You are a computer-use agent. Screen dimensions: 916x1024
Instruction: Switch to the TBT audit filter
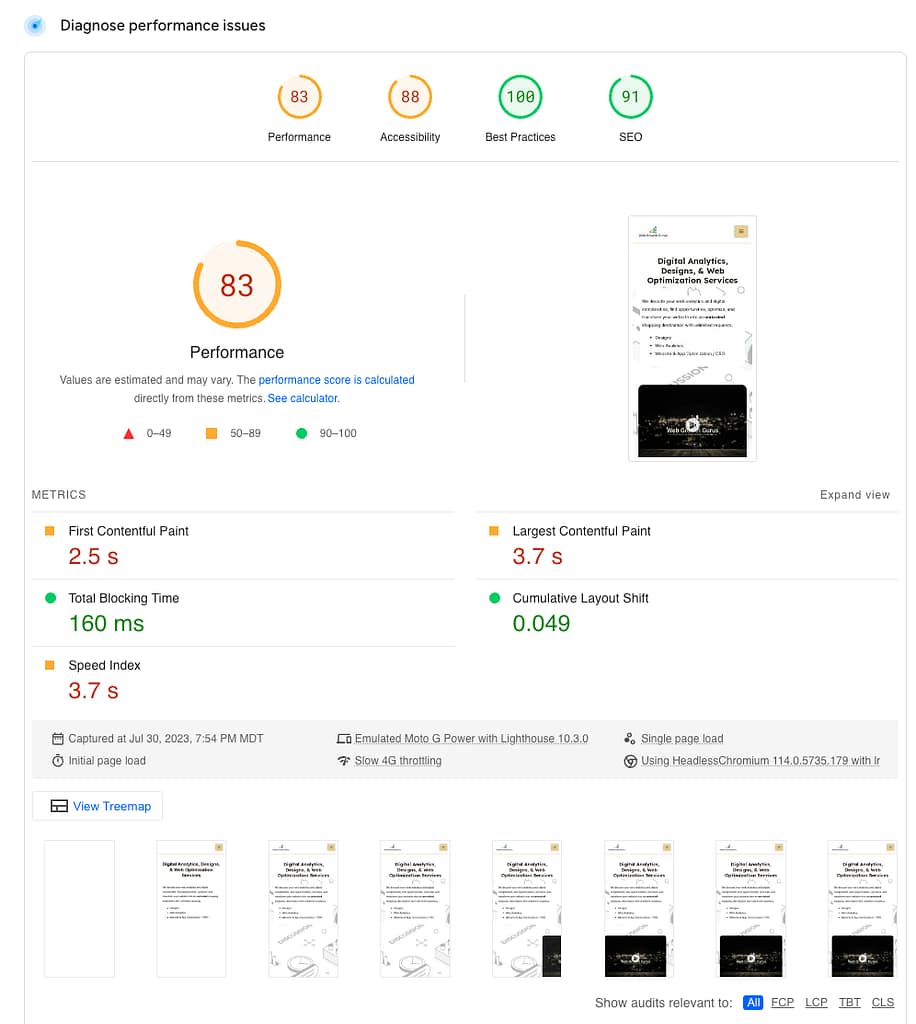click(x=849, y=1002)
